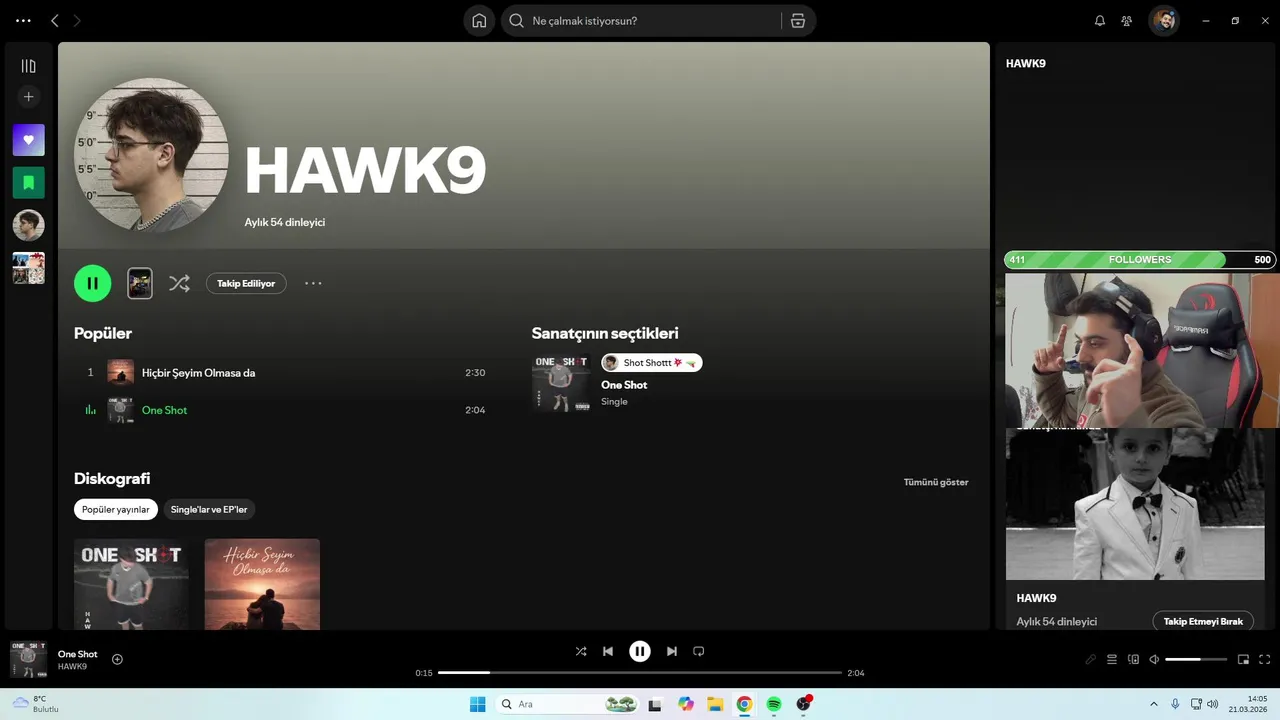Skip to the previous track
The image size is (1280, 720).
[x=608, y=651]
